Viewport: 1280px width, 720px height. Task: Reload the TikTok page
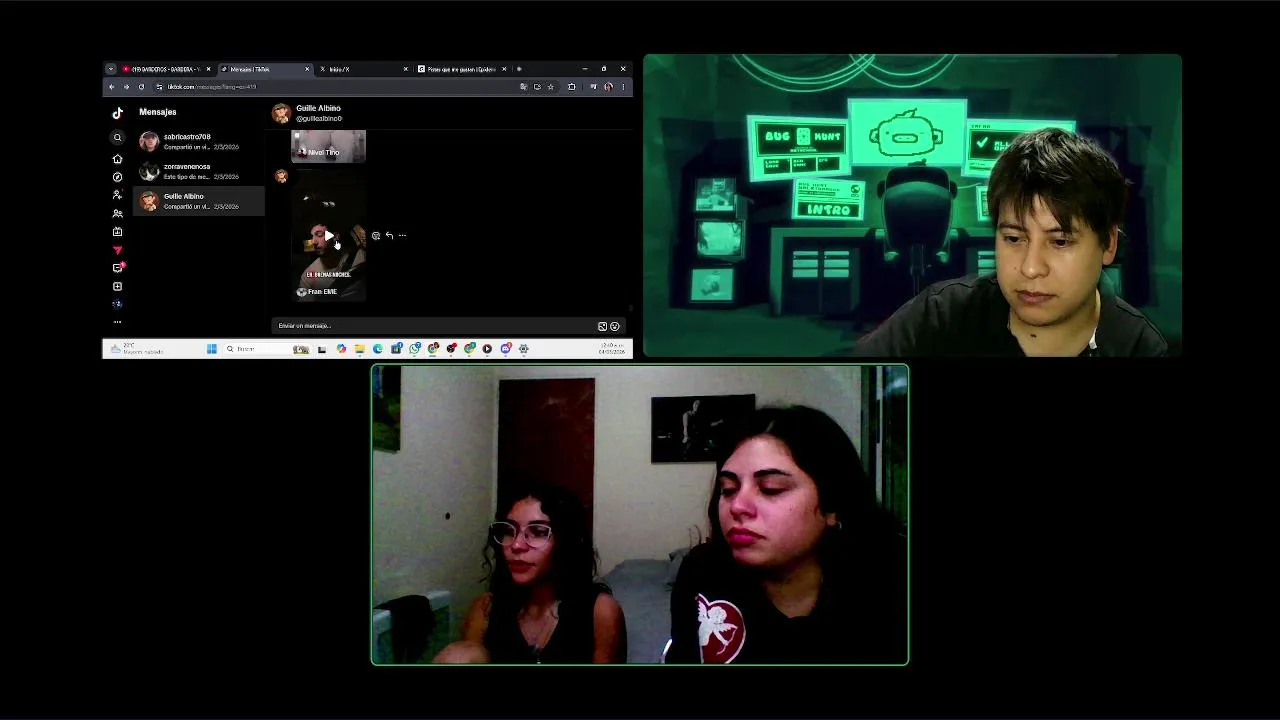tap(141, 87)
